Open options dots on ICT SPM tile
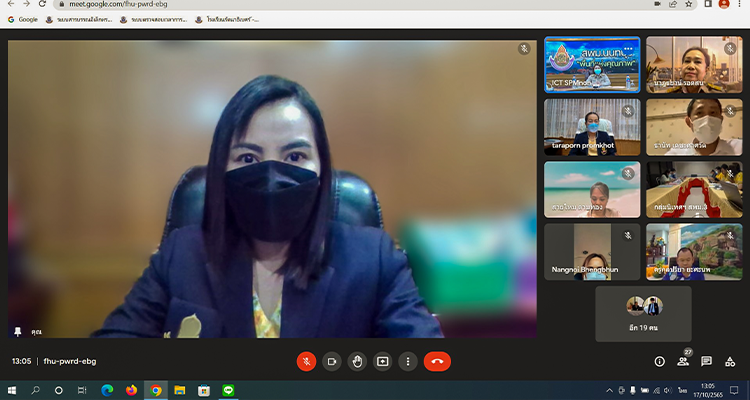The image size is (750, 400). (x=628, y=49)
